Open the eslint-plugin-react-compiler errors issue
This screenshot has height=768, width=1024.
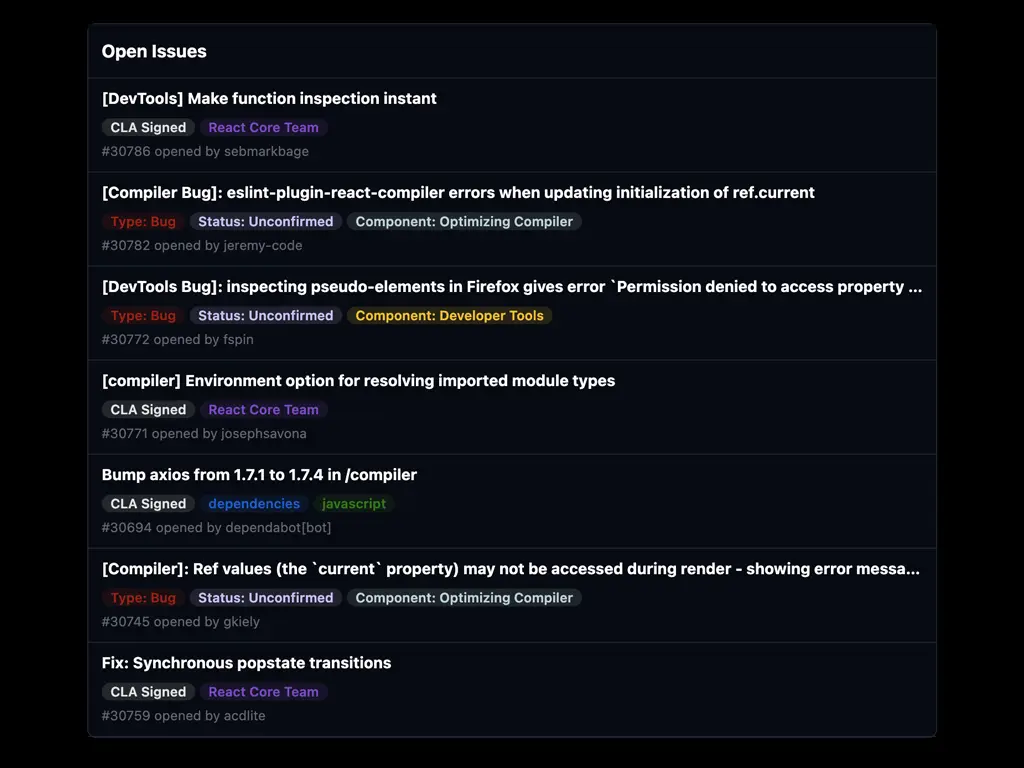(458, 193)
